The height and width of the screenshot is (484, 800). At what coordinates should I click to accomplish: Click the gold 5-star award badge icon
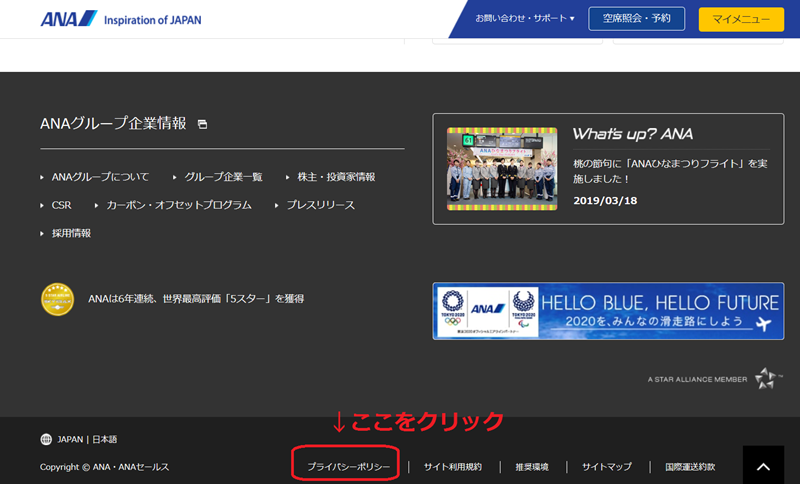pos(57,299)
